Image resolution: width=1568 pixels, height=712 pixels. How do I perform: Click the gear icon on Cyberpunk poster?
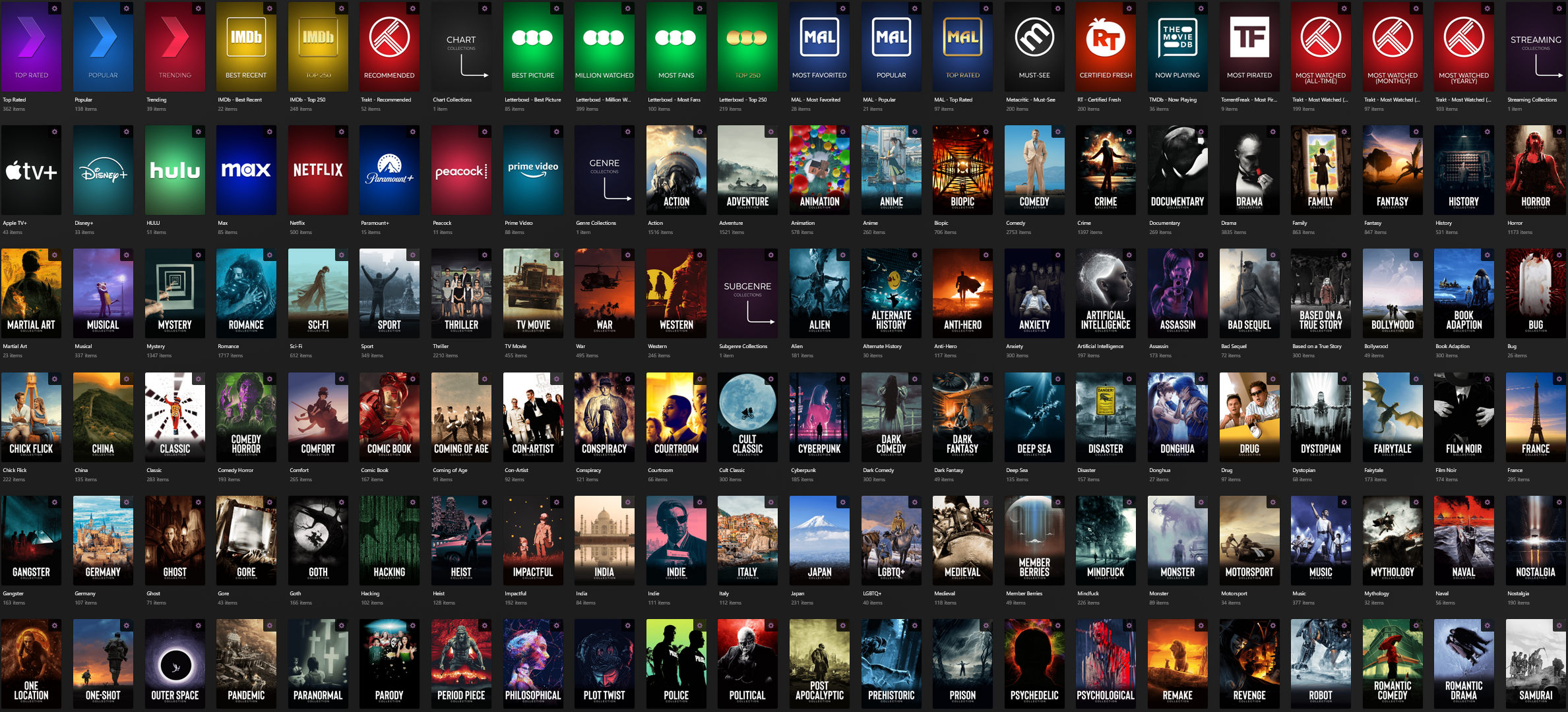coord(842,379)
